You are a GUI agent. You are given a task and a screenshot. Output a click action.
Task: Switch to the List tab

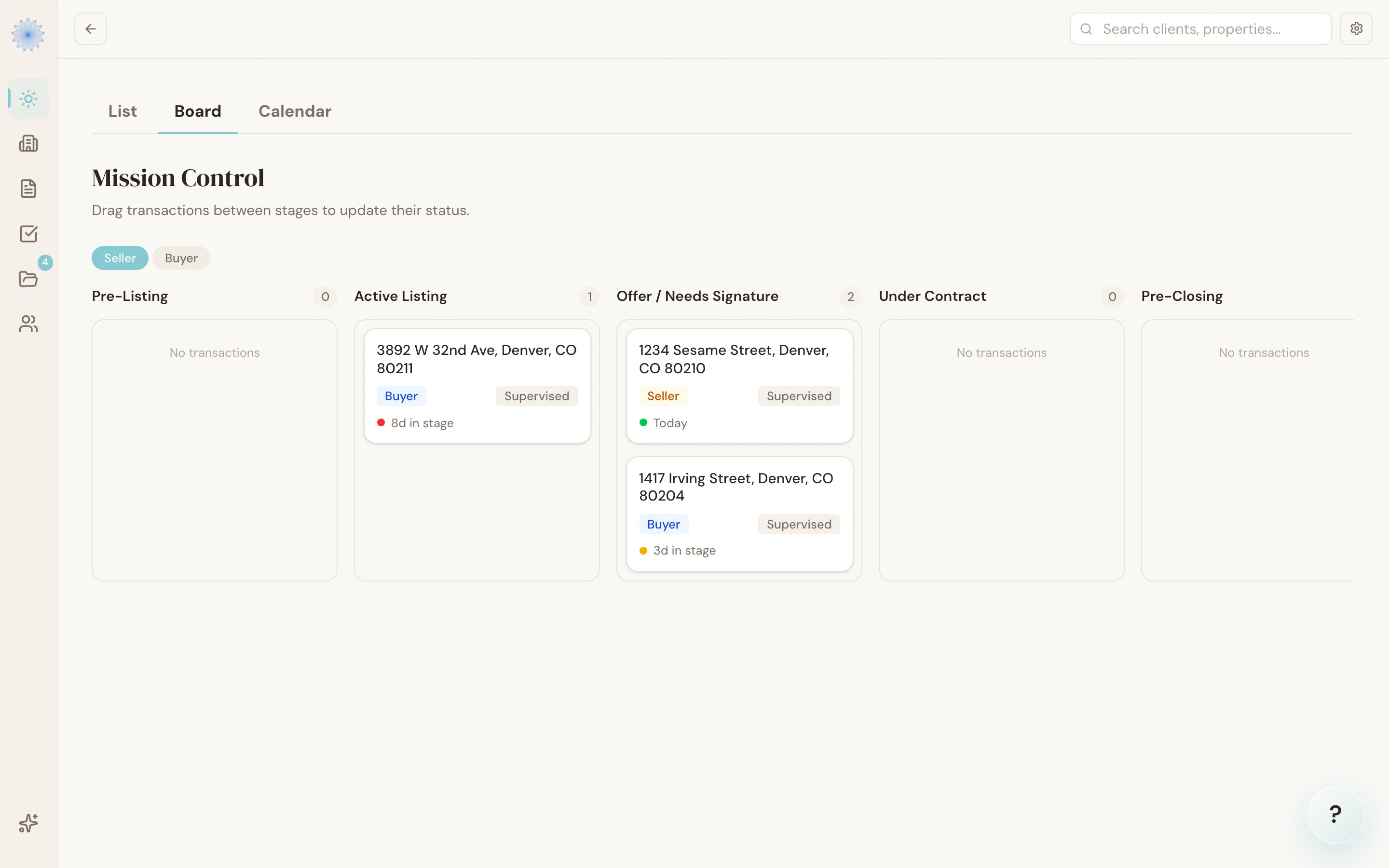click(123, 111)
